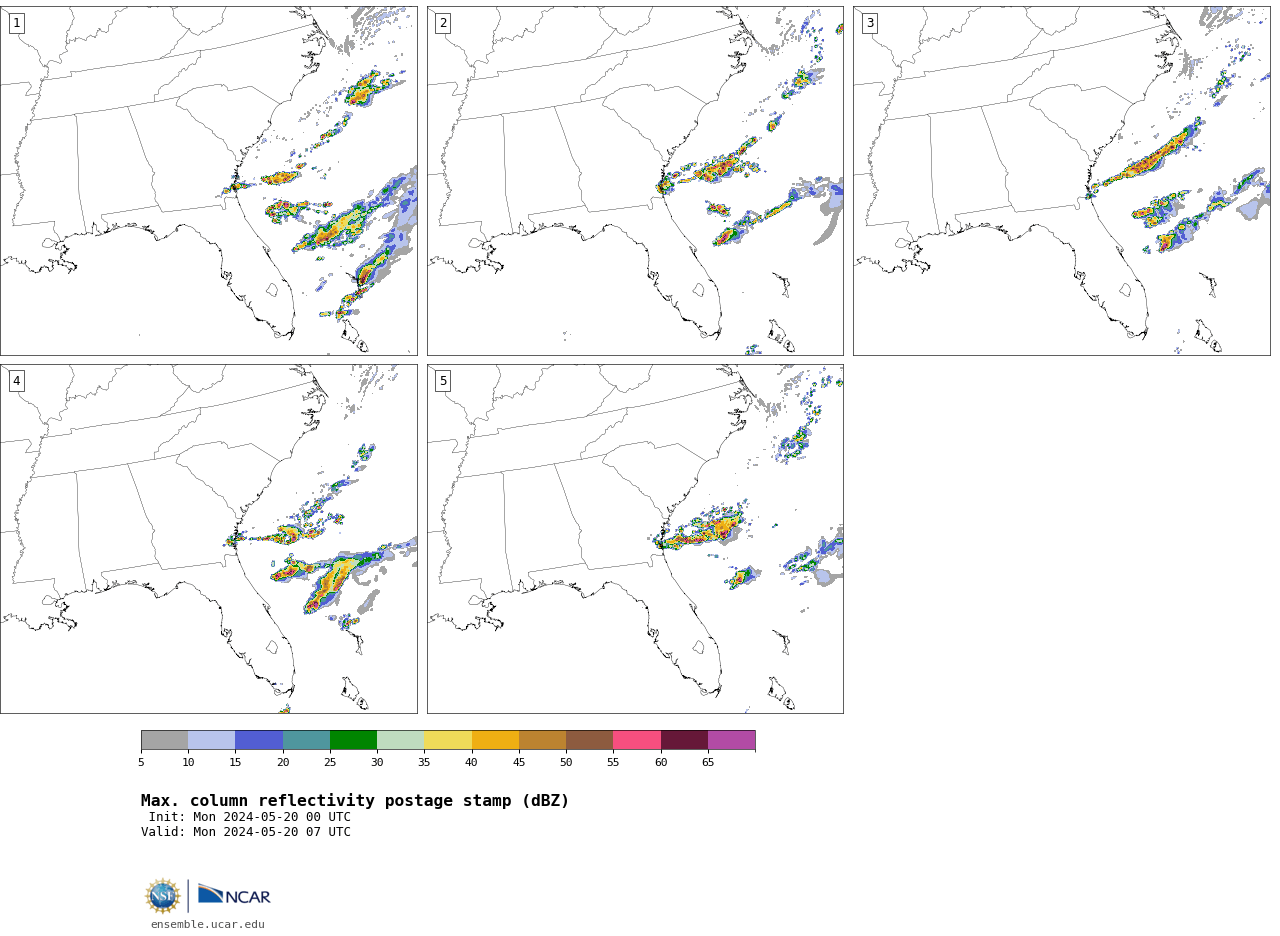Click the pale green 30-35 dBZ swatch
The image size is (1280, 936).
pos(400,740)
